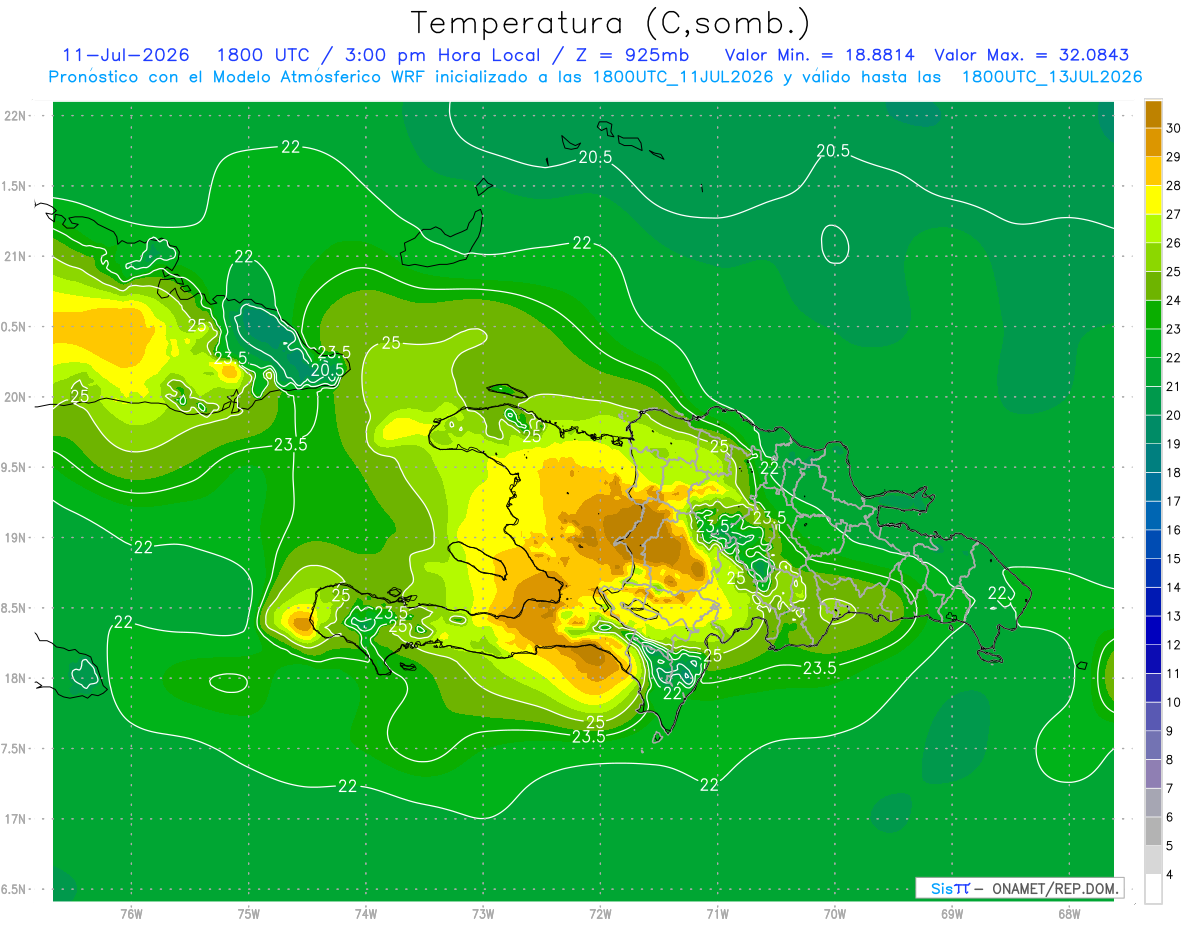
Task: Select the purple legend swatch between 7 and 8
Action: click(x=1153, y=774)
